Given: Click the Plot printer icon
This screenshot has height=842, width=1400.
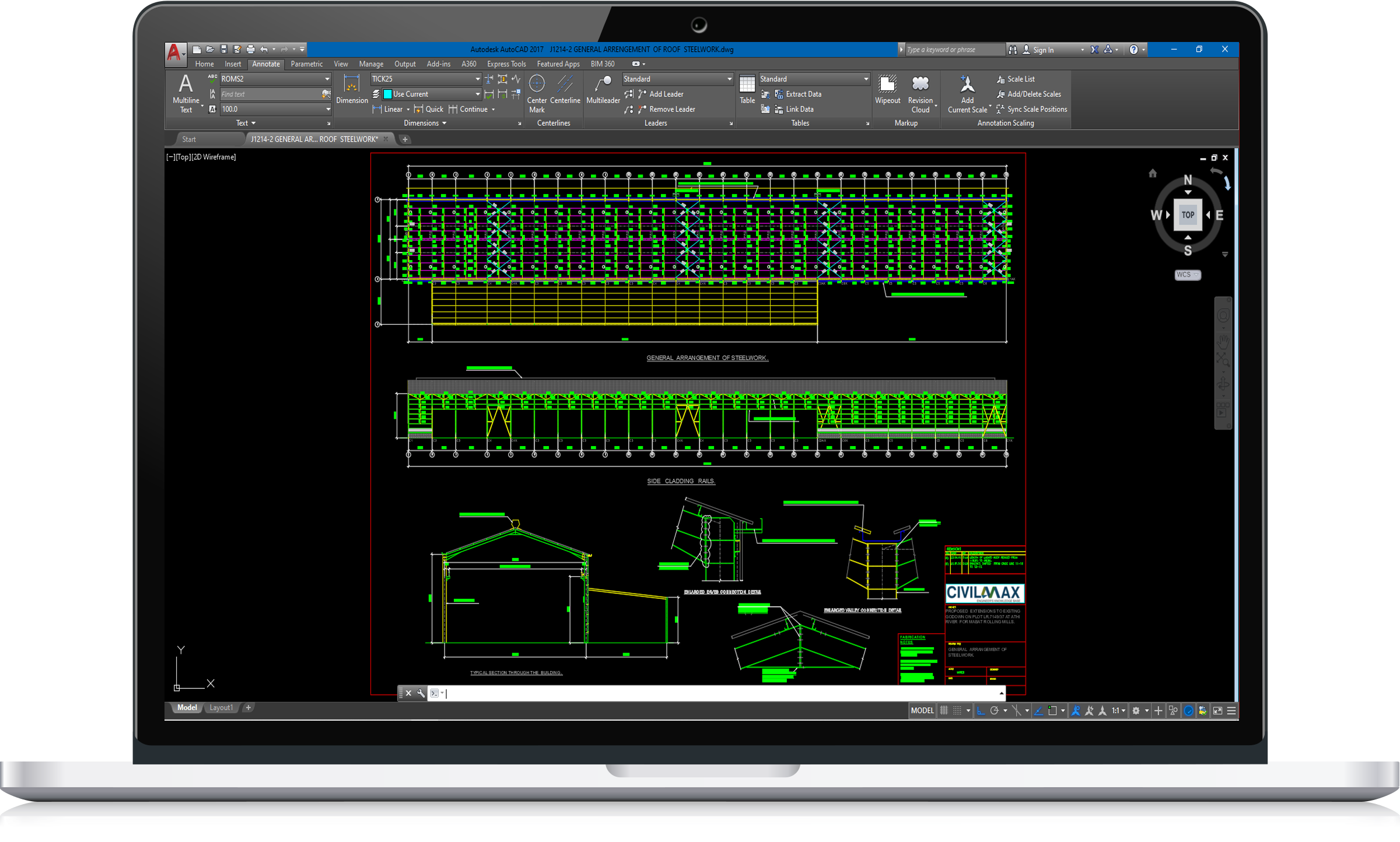Looking at the screenshot, I should pos(250,50).
